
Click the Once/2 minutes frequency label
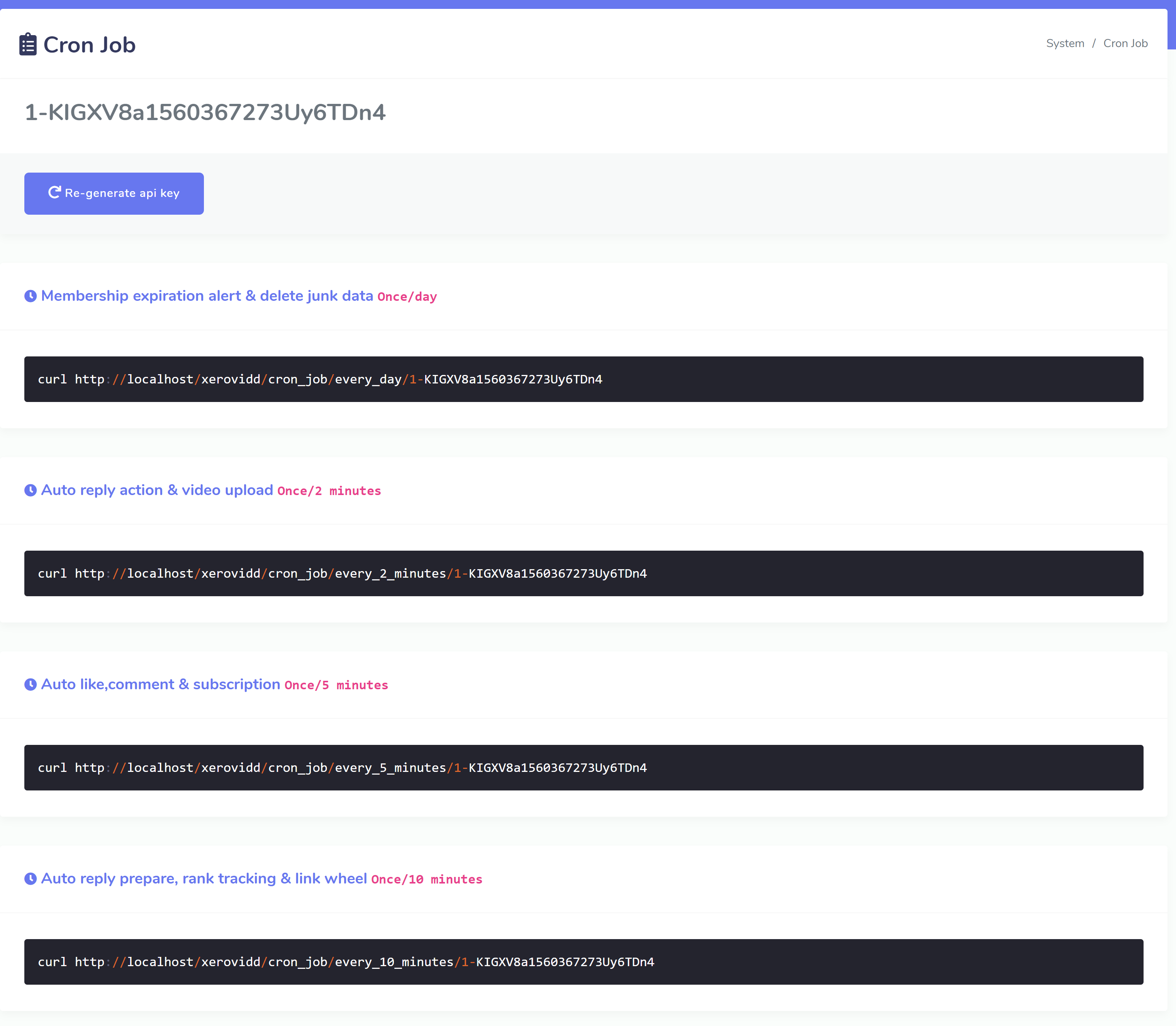point(329,491)
